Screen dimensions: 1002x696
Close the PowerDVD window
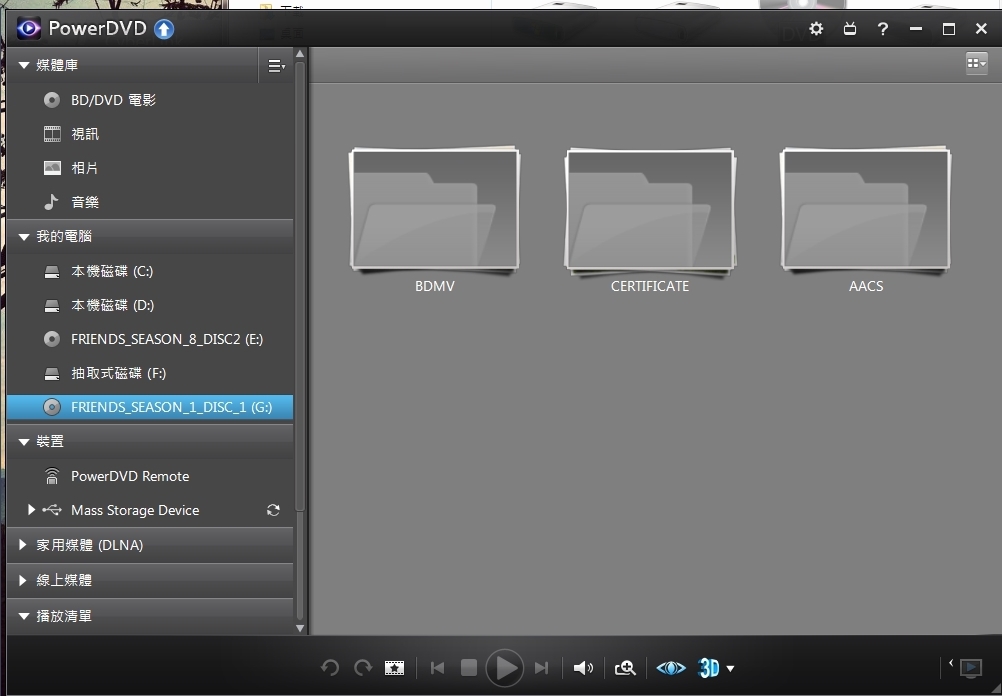click(x=982, y=29)
